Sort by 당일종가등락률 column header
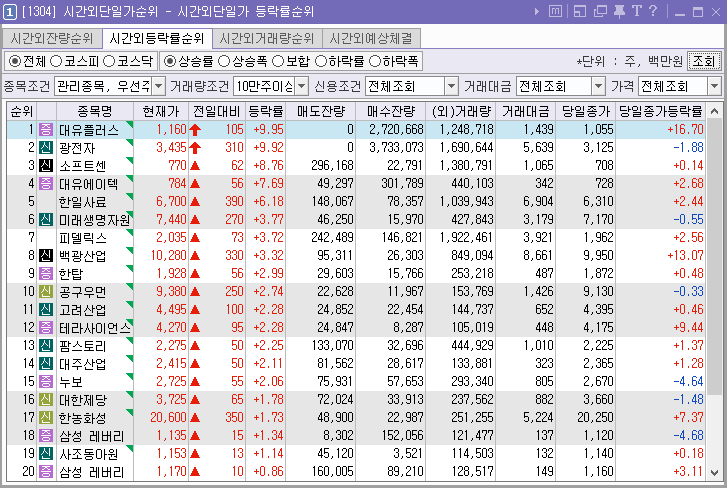727x488 pixels. [661, 111]
